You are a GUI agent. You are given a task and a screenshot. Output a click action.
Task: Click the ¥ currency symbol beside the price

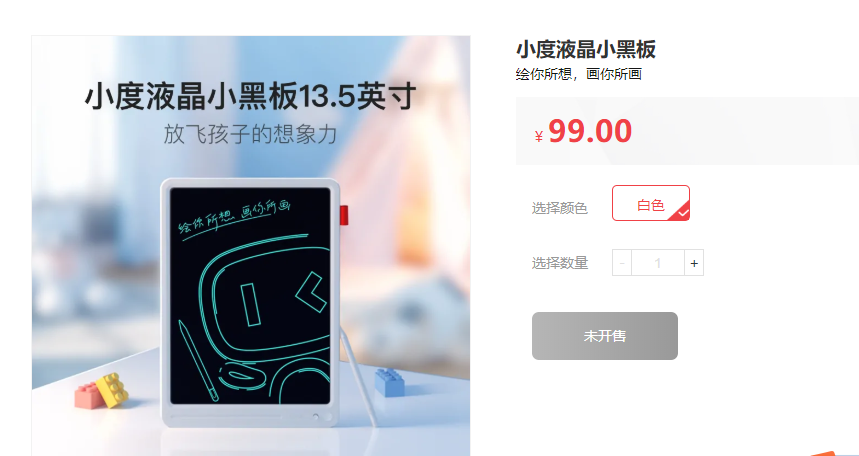click(539, 136)
